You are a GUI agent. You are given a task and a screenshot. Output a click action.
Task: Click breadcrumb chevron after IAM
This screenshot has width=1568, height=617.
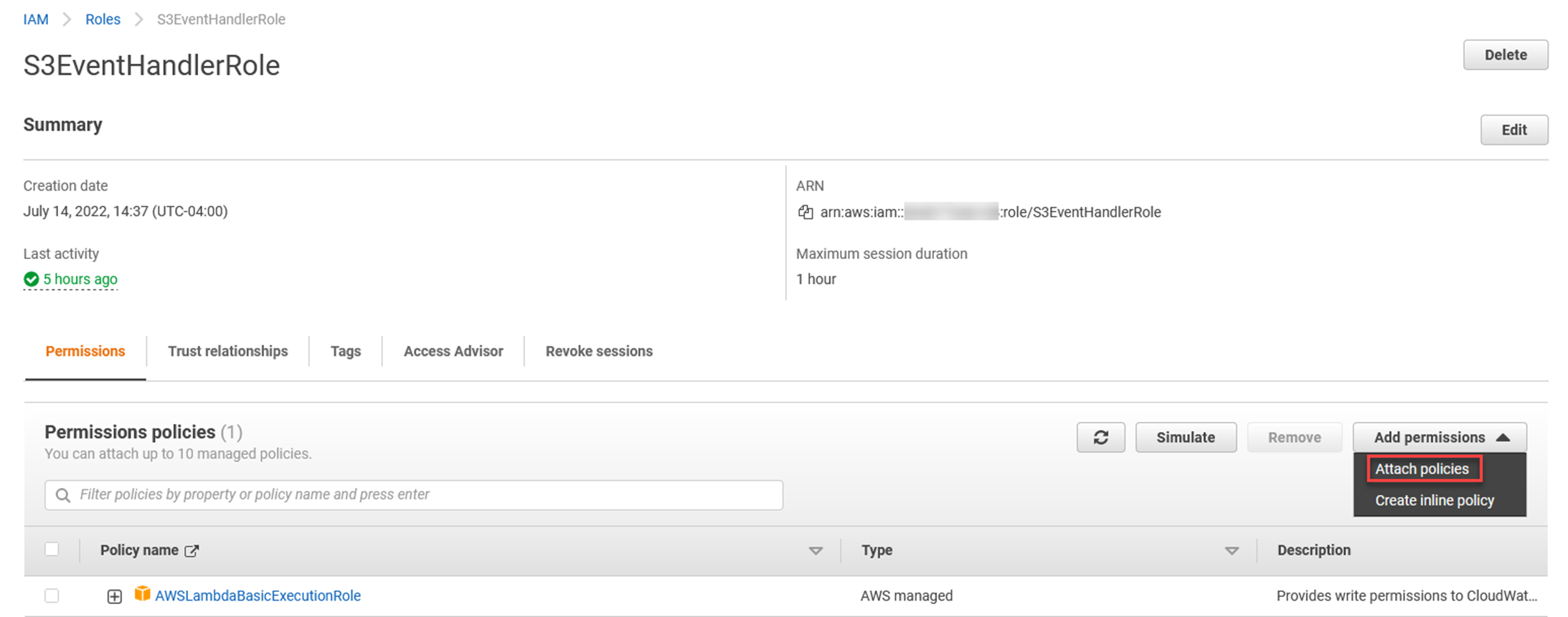click(x=67, y=19)
